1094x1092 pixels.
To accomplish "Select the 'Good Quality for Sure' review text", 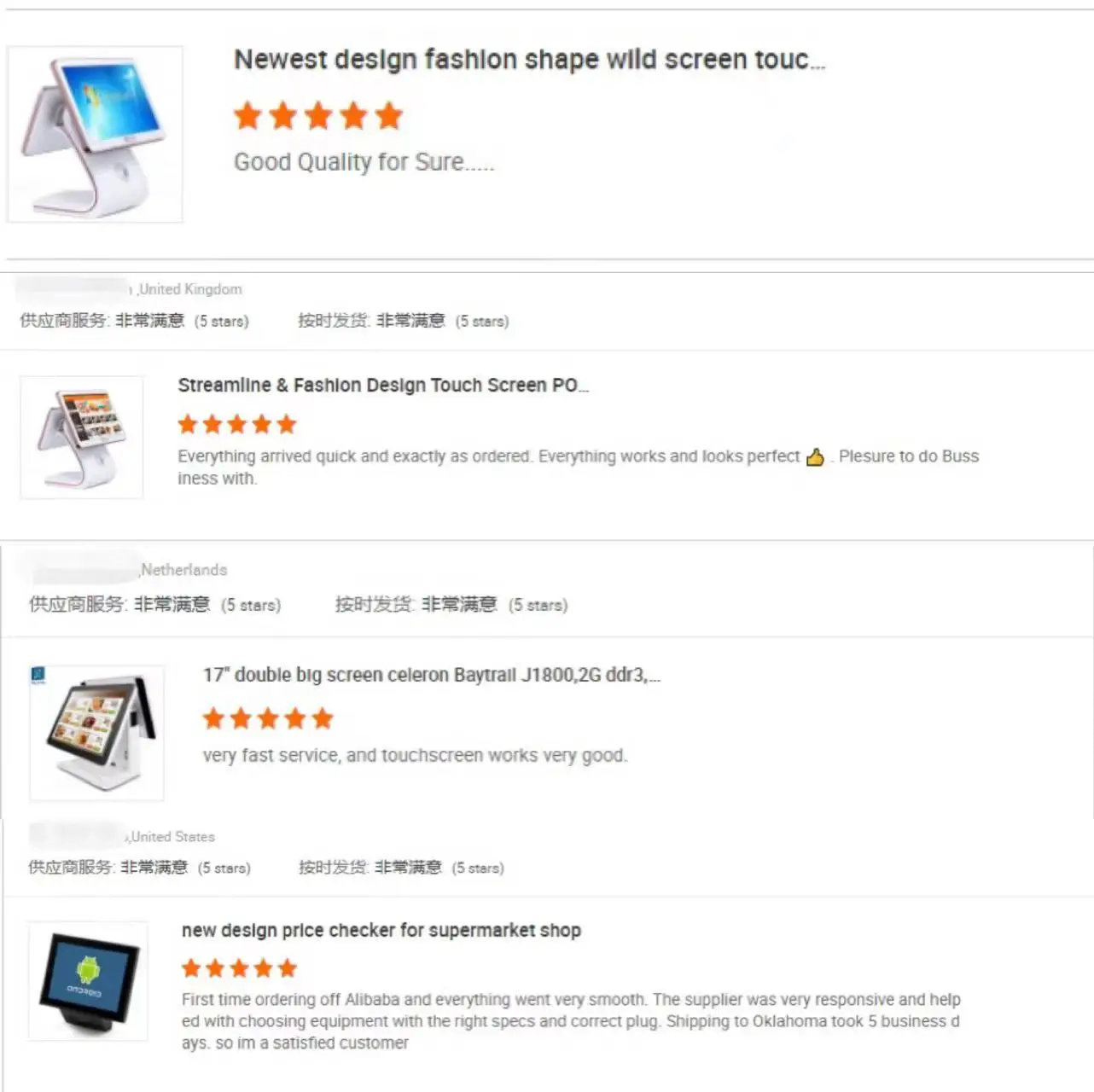I will [x=364, y=162].
